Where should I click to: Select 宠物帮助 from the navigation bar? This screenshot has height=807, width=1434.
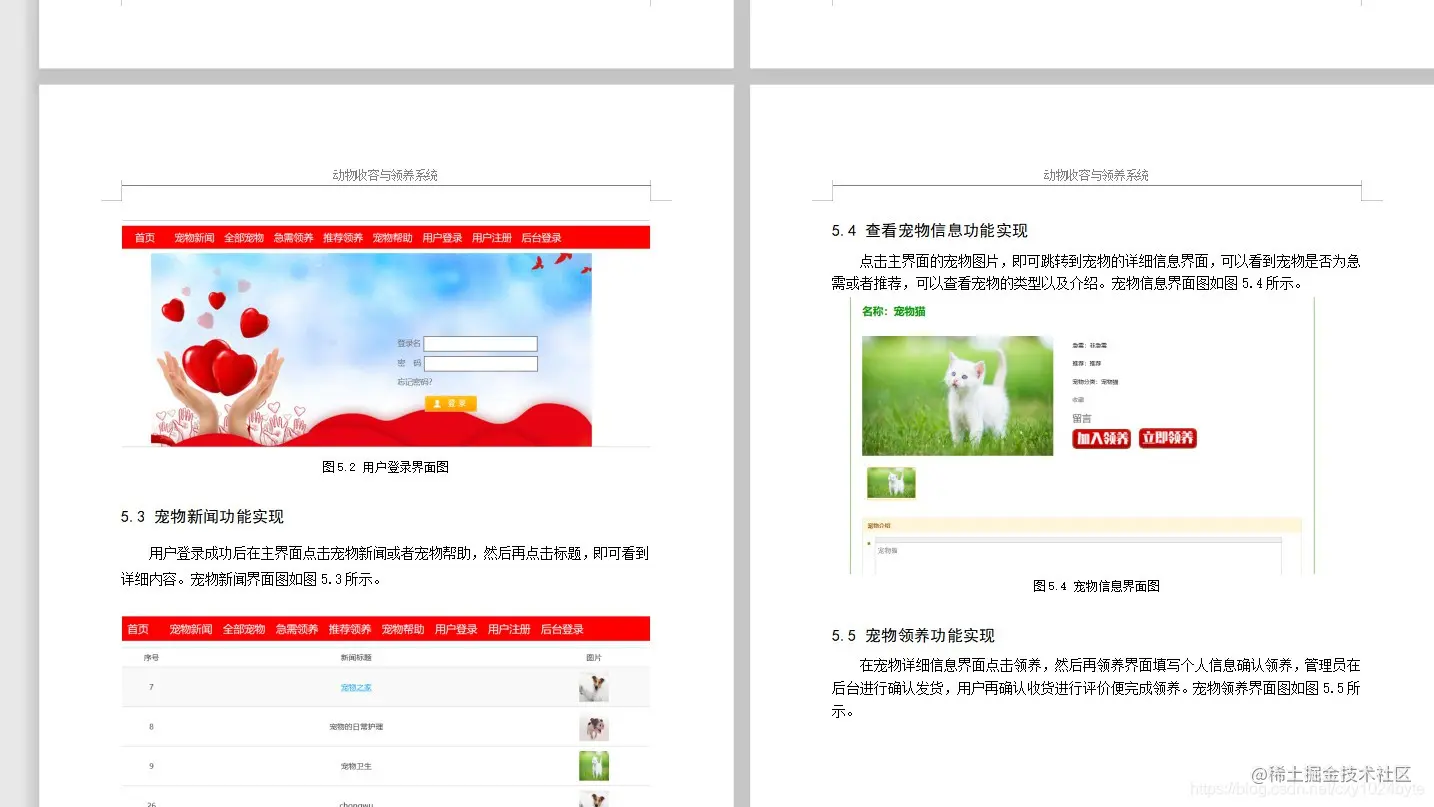coord(391,237)
